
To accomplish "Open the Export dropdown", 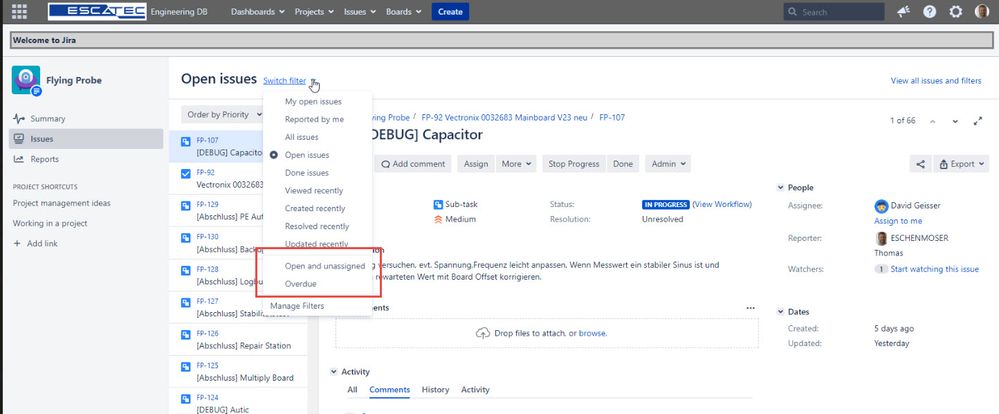I will coord(961,164).
